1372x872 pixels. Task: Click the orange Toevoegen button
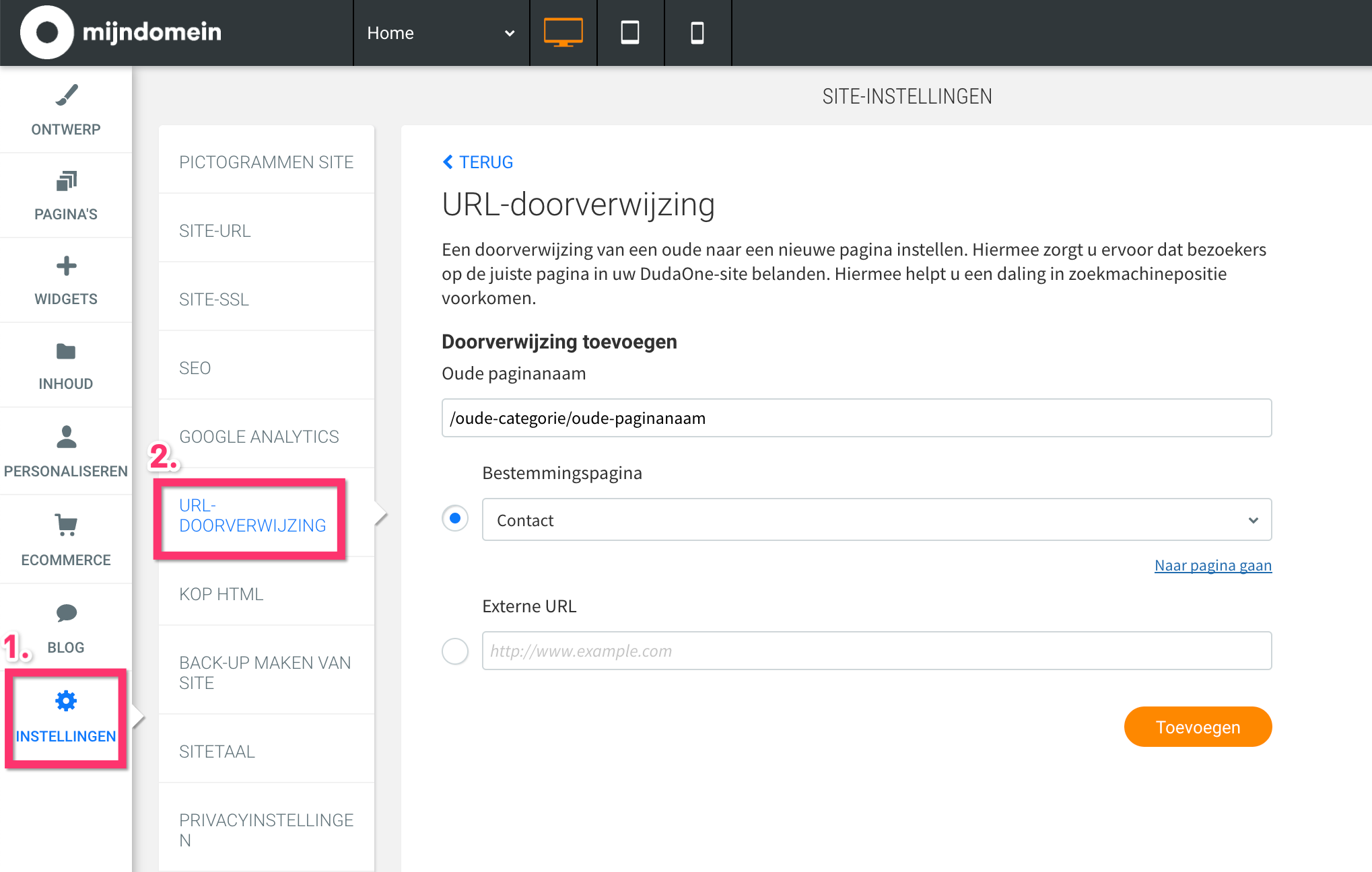click(1198, 727)
